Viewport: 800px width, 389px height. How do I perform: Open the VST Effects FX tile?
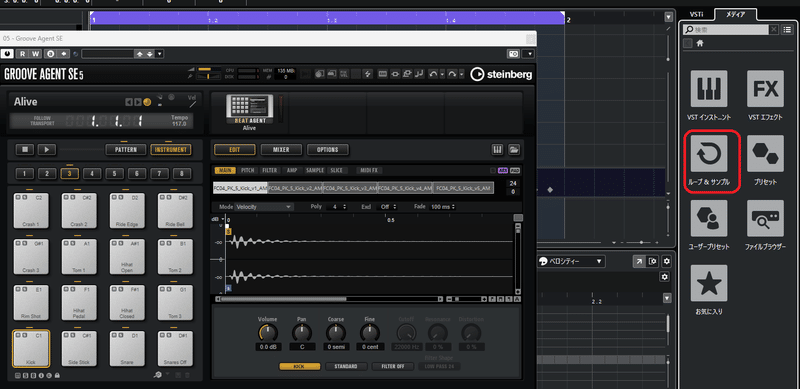click(765, 89)
